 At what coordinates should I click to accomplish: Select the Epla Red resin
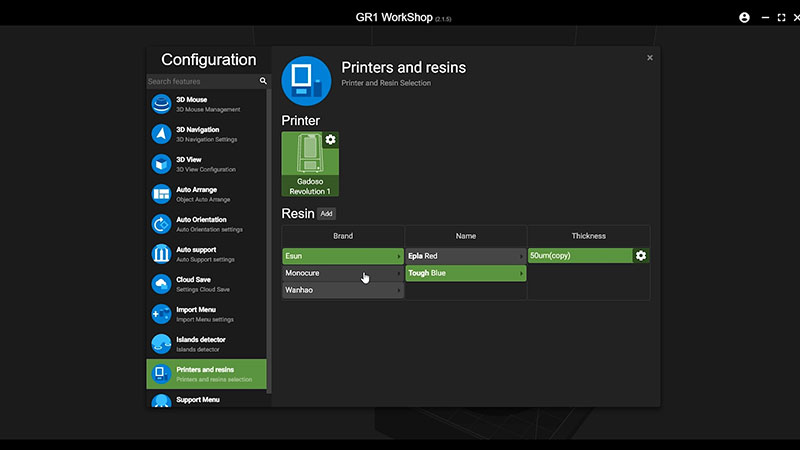tap(465, 256)
